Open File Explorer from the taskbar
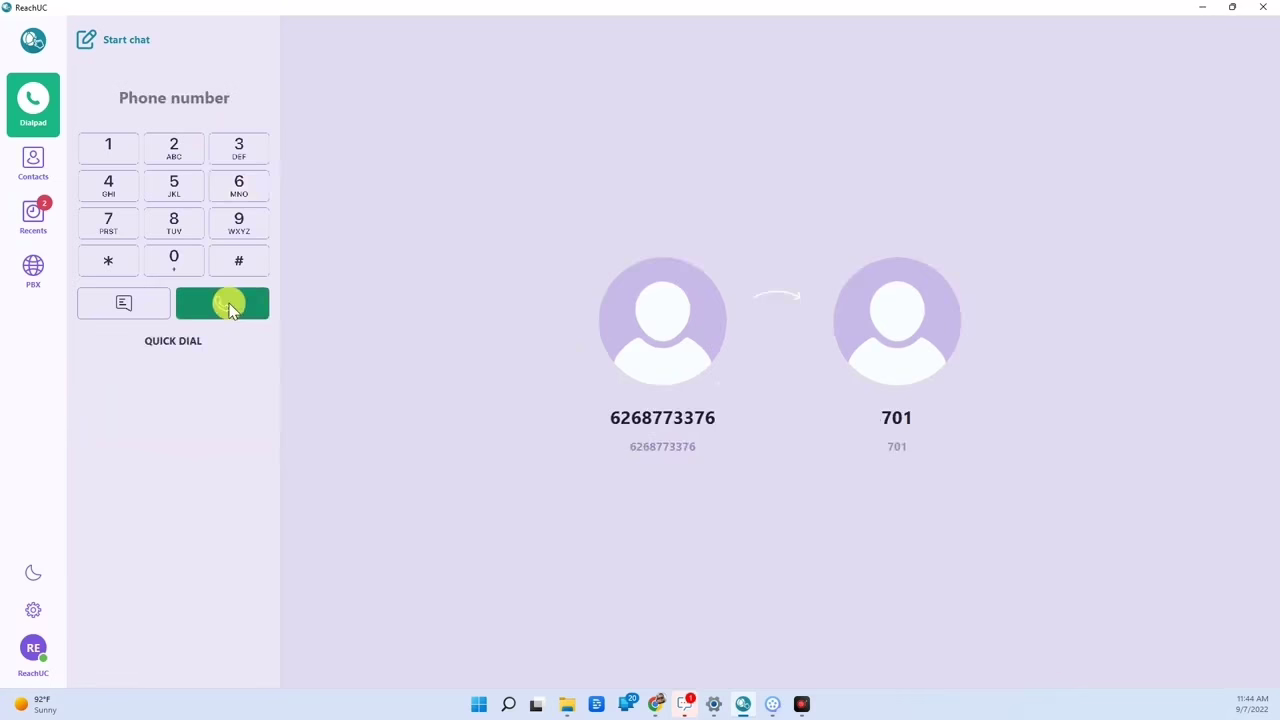The image size is (1280, 720). click(567, 704)
